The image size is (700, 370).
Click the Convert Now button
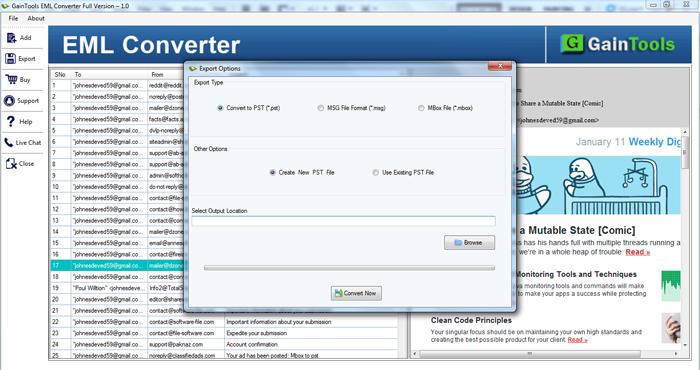point(356,293)
